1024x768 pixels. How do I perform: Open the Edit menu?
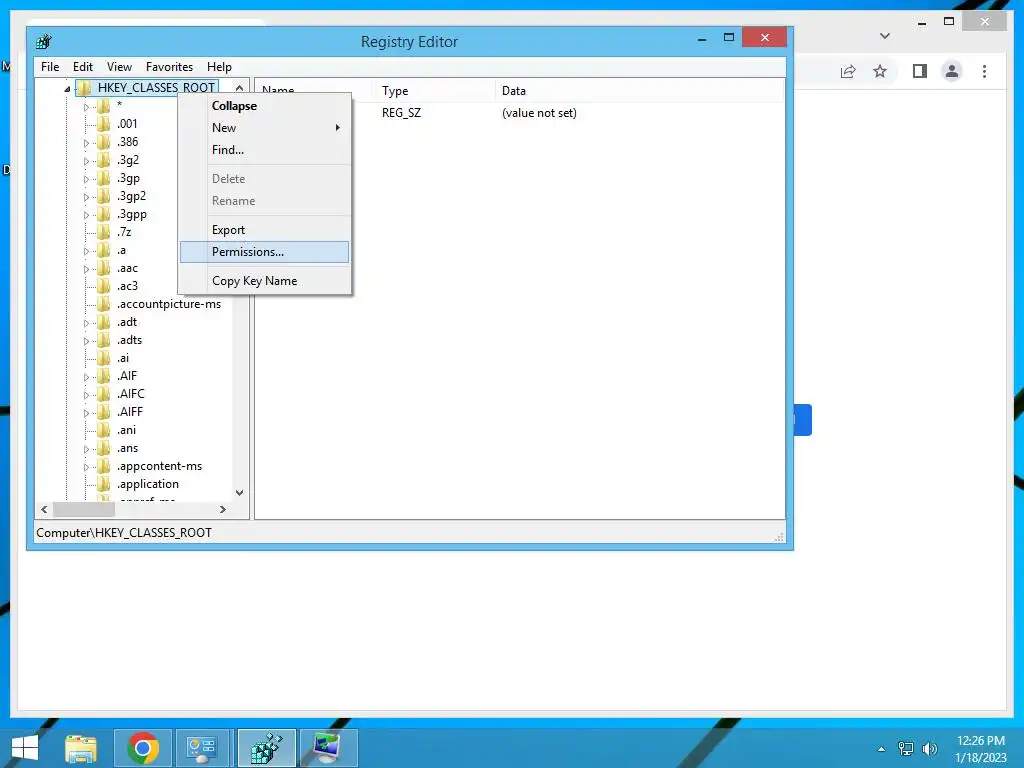(x=83, y=67)
